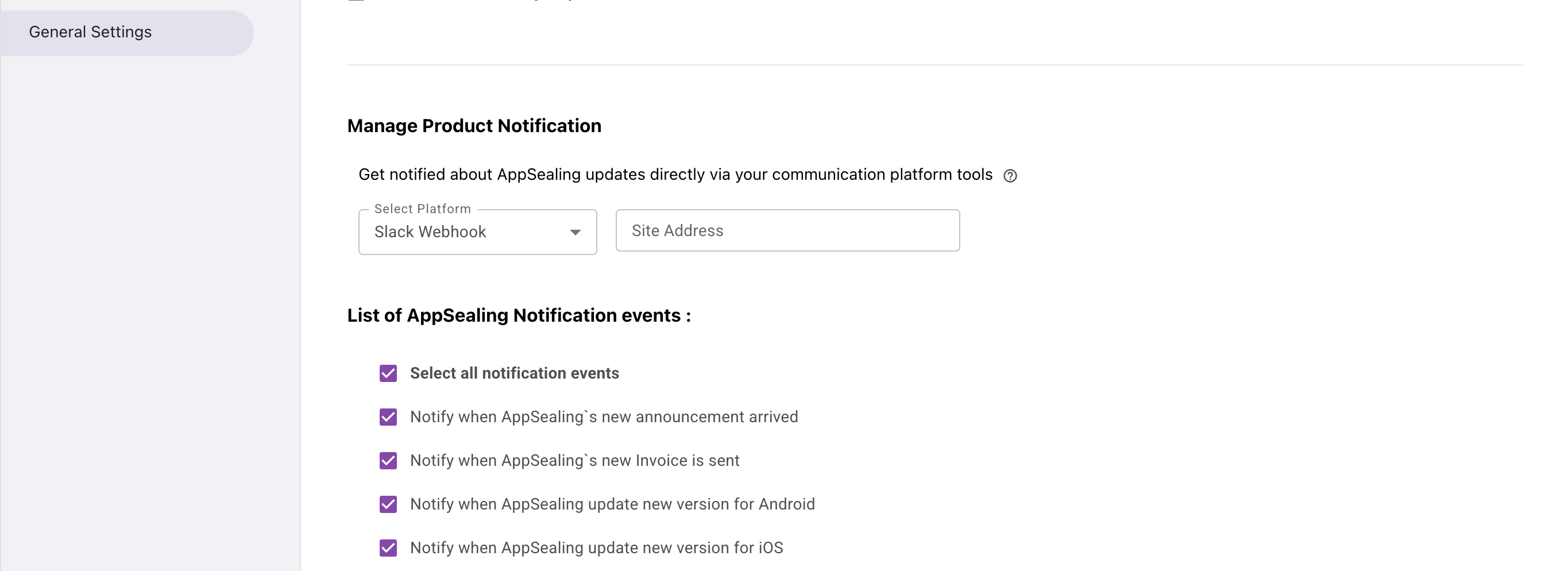Click the small Select Platform field label

click(x=422, y=209)
